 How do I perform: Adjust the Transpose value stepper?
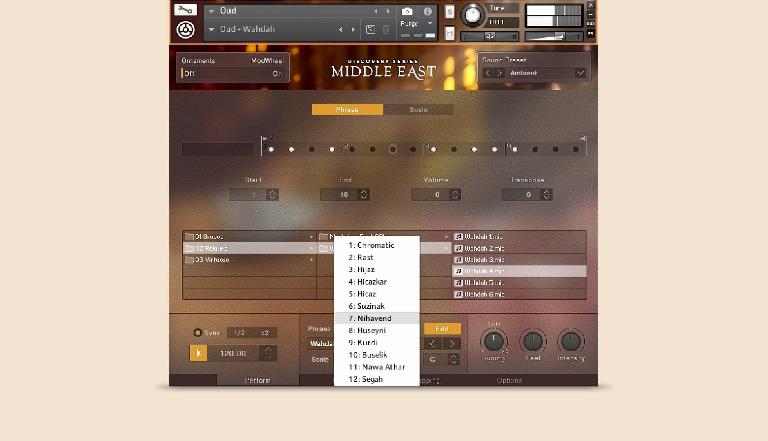pyautogui.click(x=546, y=195)
